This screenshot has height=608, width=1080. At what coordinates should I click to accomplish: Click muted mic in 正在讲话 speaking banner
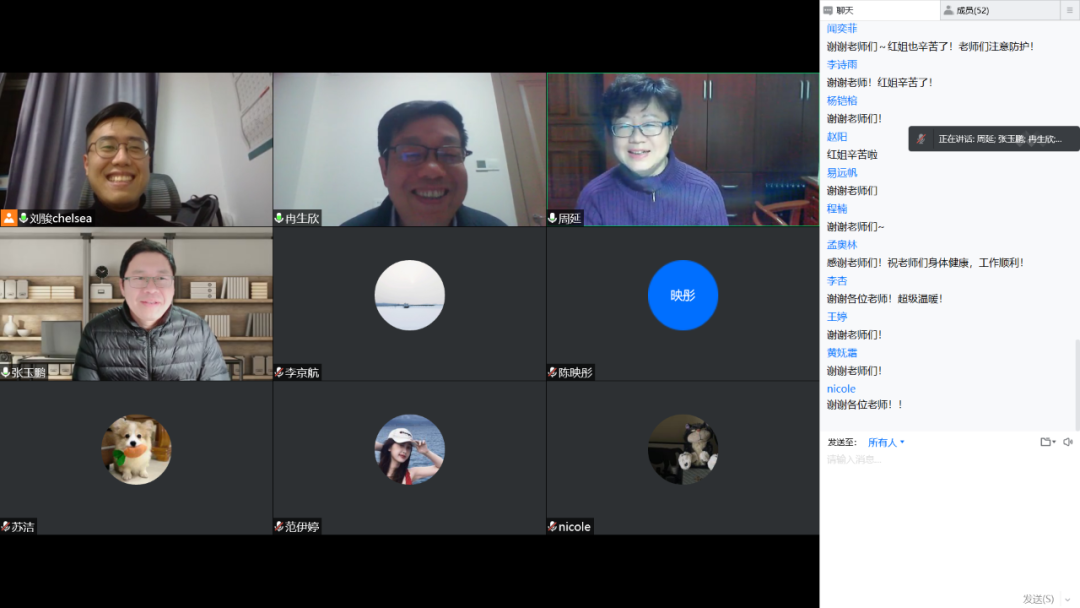tap(922, 139)
